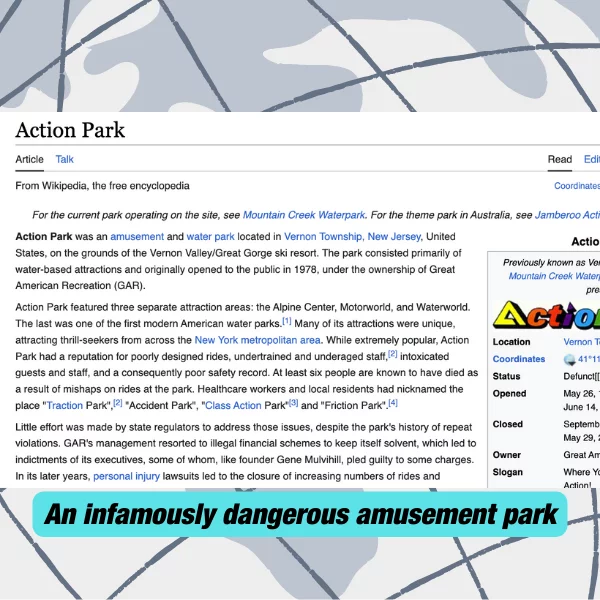
Task: Click citation reference [1]
Action: (x=287, y=321)
